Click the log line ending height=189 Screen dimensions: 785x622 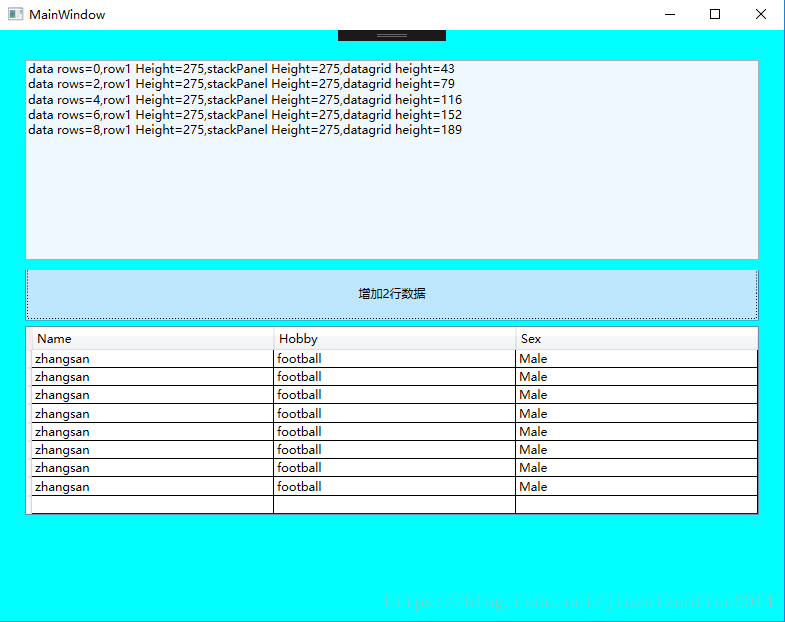(x=245, y=130)
